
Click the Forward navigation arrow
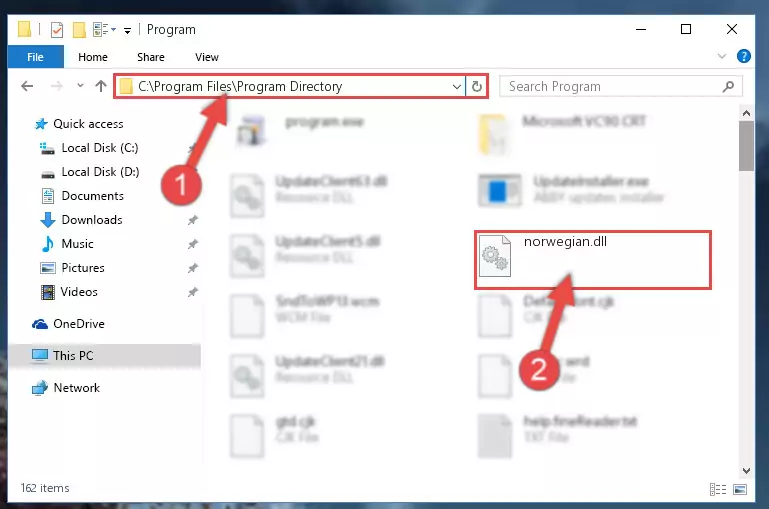(56, 86)
